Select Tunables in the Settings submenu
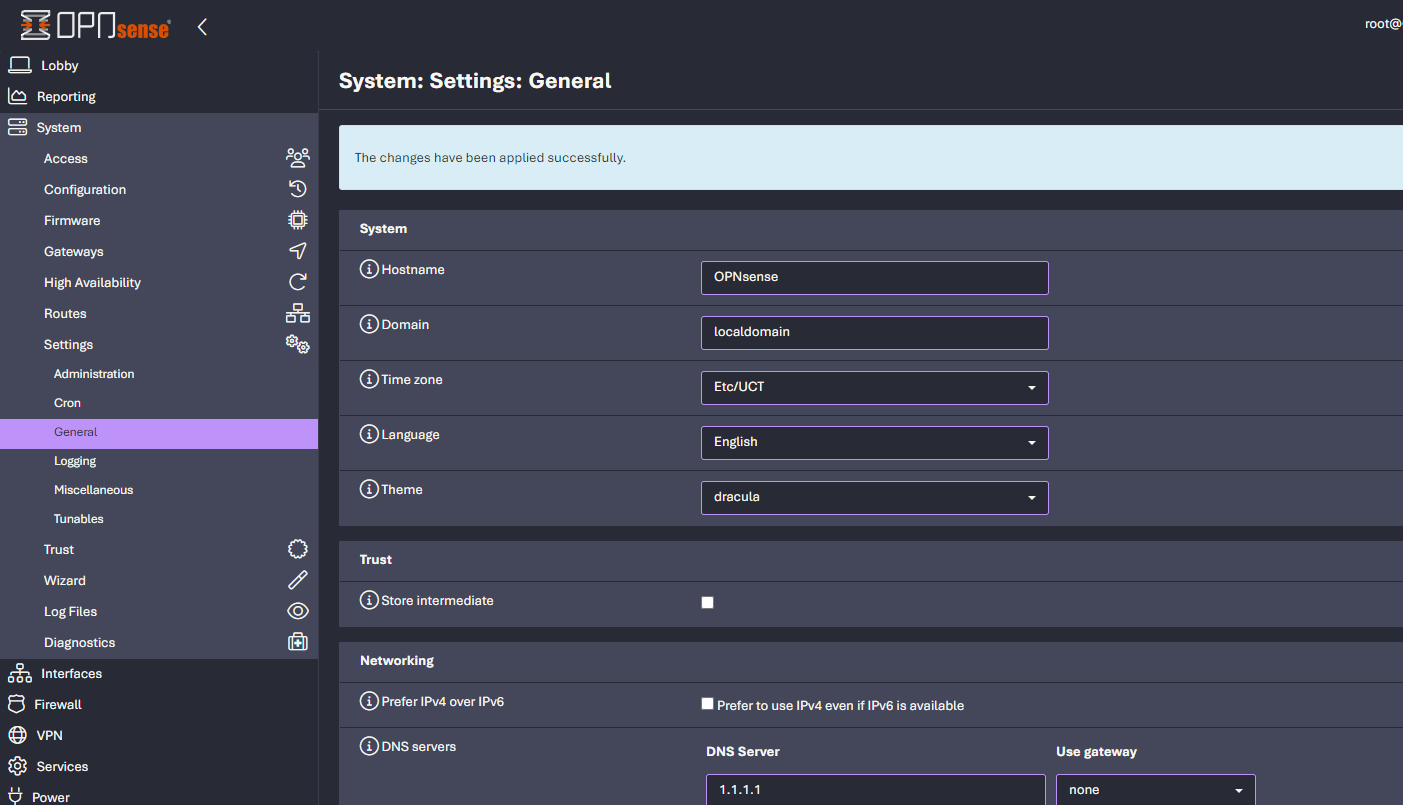Viewport: 1403px width, 805px height. [x=79, y=519]
